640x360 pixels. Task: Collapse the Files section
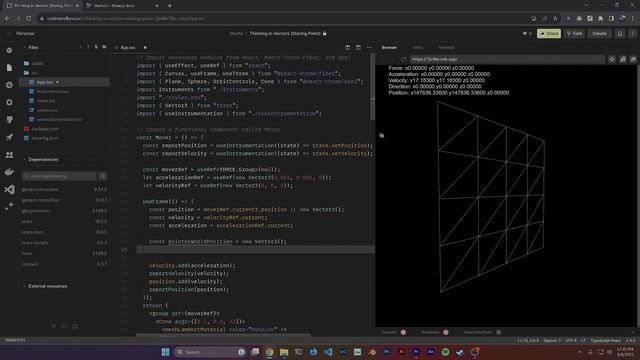[24, 47]
